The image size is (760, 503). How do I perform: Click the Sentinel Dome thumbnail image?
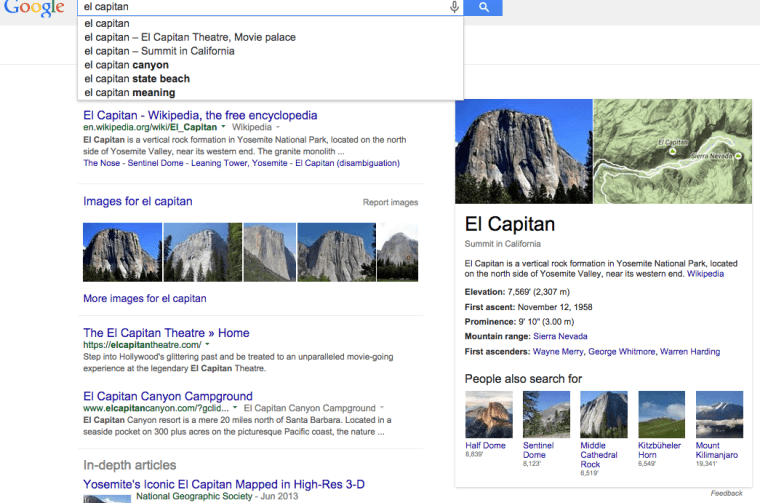coord(546,414)
